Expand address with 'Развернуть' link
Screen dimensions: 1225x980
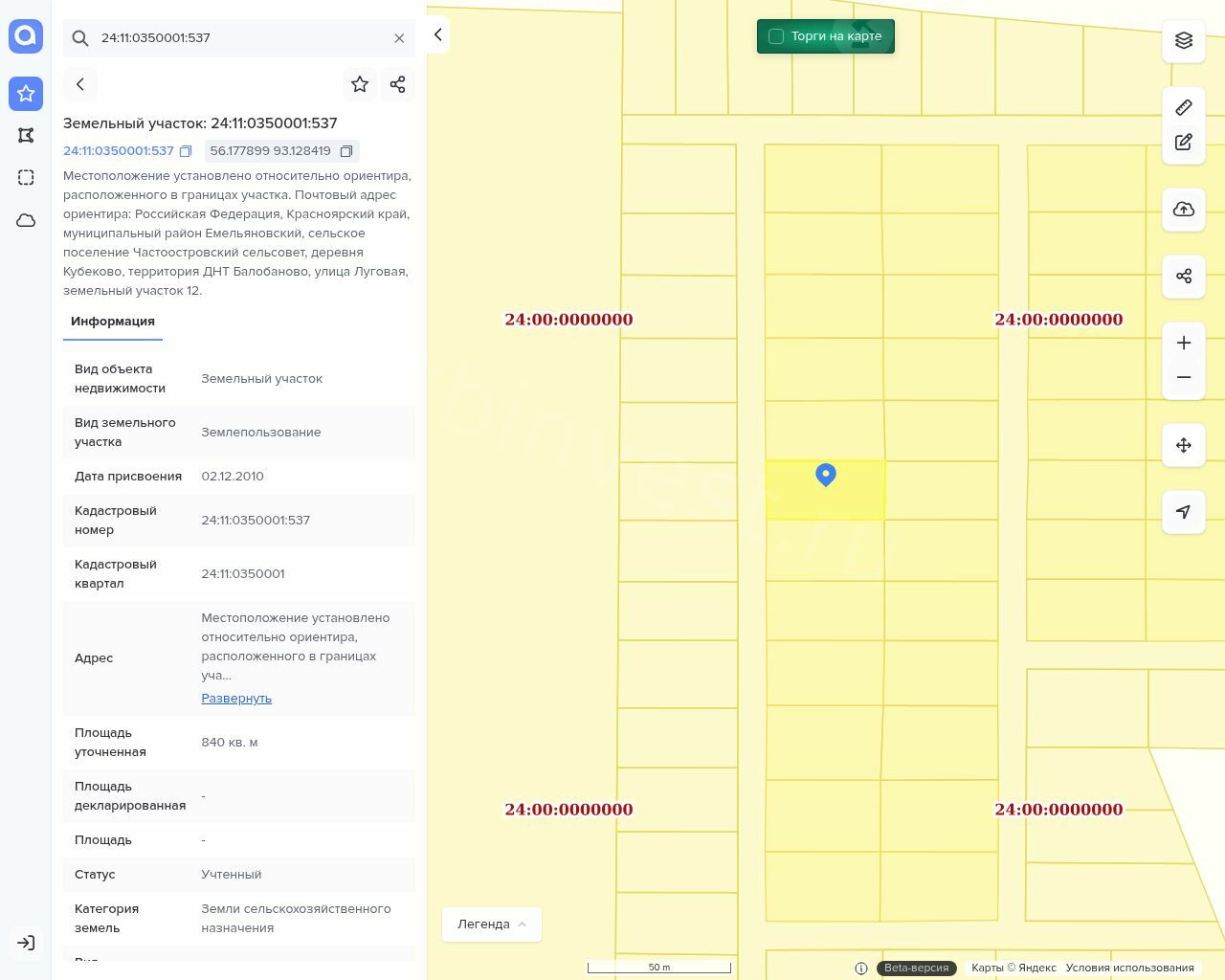236,699
